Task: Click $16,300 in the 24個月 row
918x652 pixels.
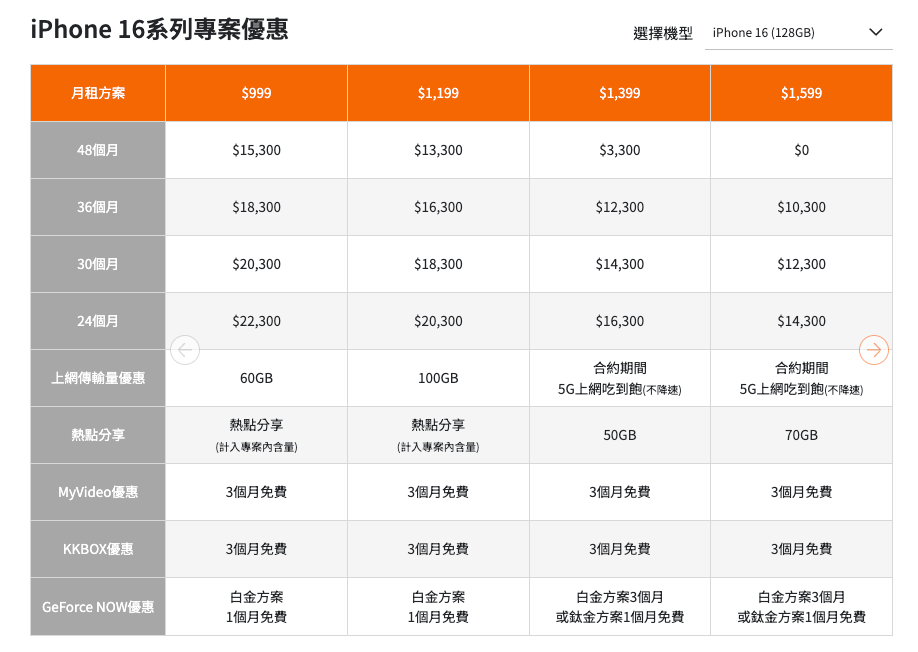Action: [619, 321]
